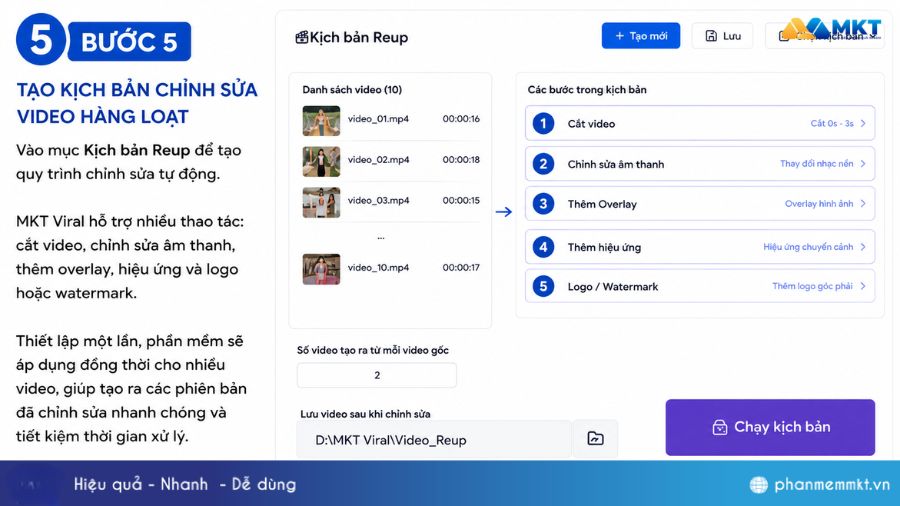Expand the Cắt video step chevron
This screenshot has height=506, width=900.
(x=863, y=123)
